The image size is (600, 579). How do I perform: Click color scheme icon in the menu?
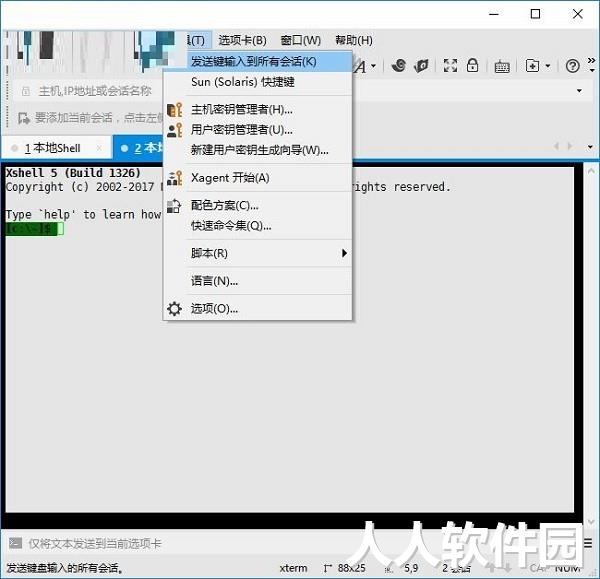coord(174,206)
